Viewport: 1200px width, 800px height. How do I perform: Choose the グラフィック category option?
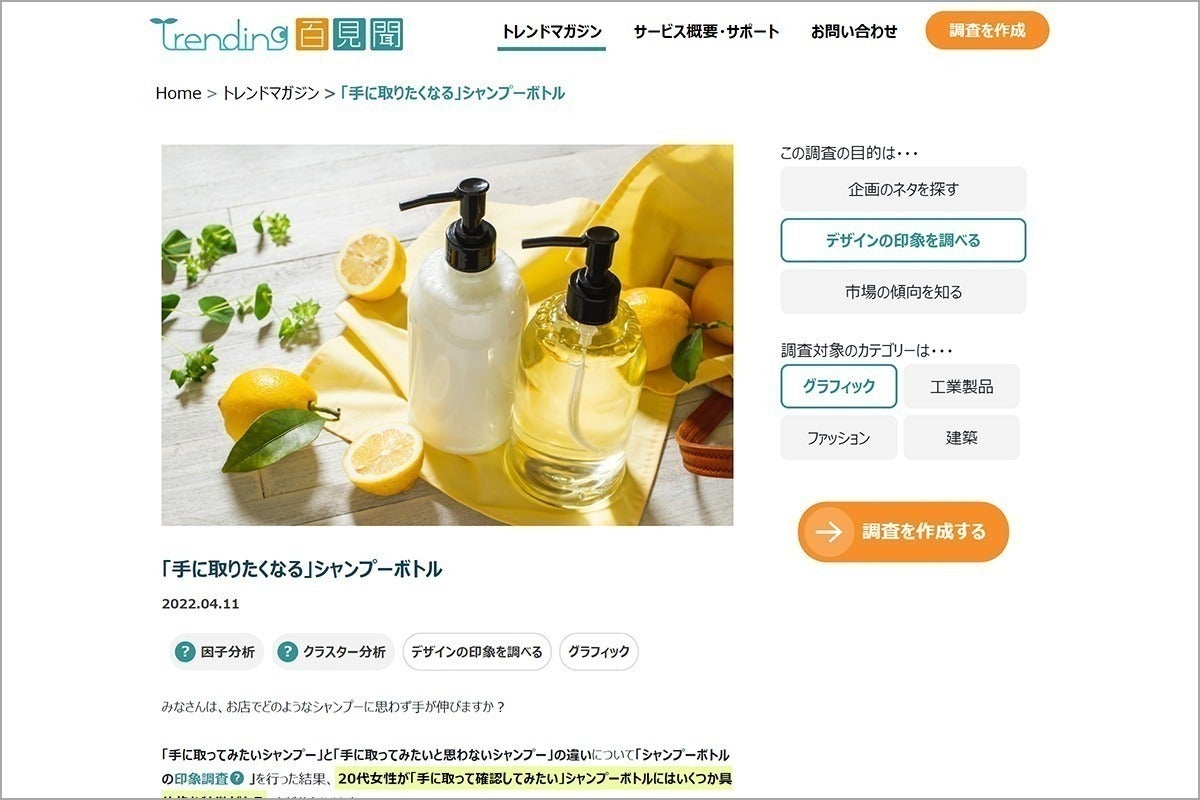[x=839, y=386]
